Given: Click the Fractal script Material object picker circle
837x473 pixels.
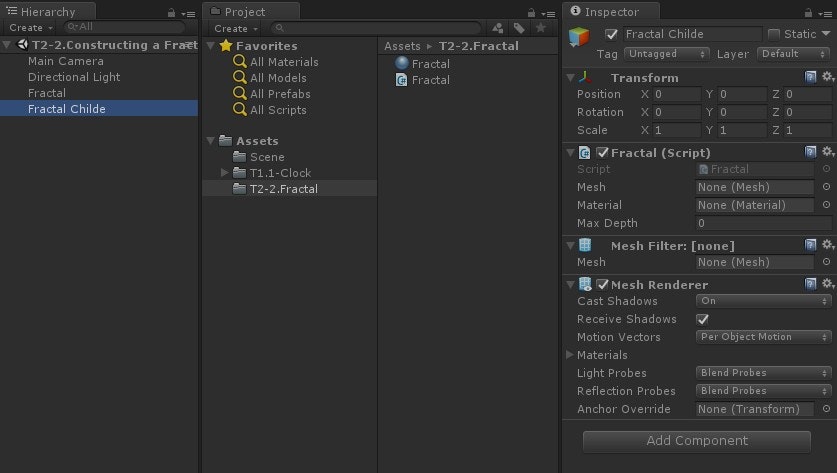Looking at the screenshot, I should click(826, 204).
